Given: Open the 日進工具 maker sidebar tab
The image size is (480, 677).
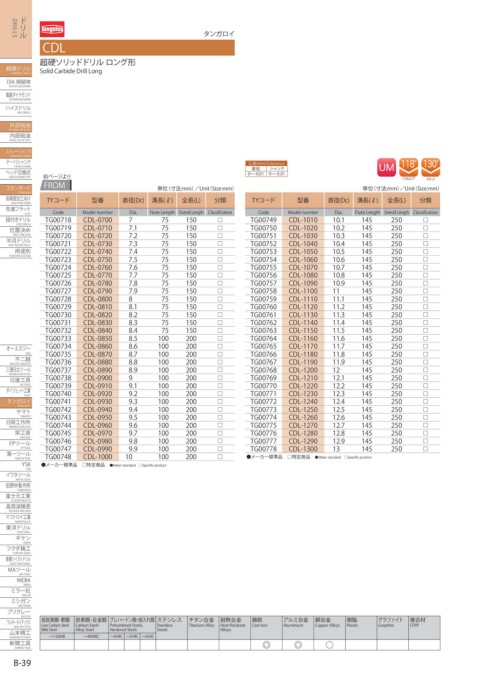Looking at the screenshot, I should pyautogui.click(x=16, y=381).
